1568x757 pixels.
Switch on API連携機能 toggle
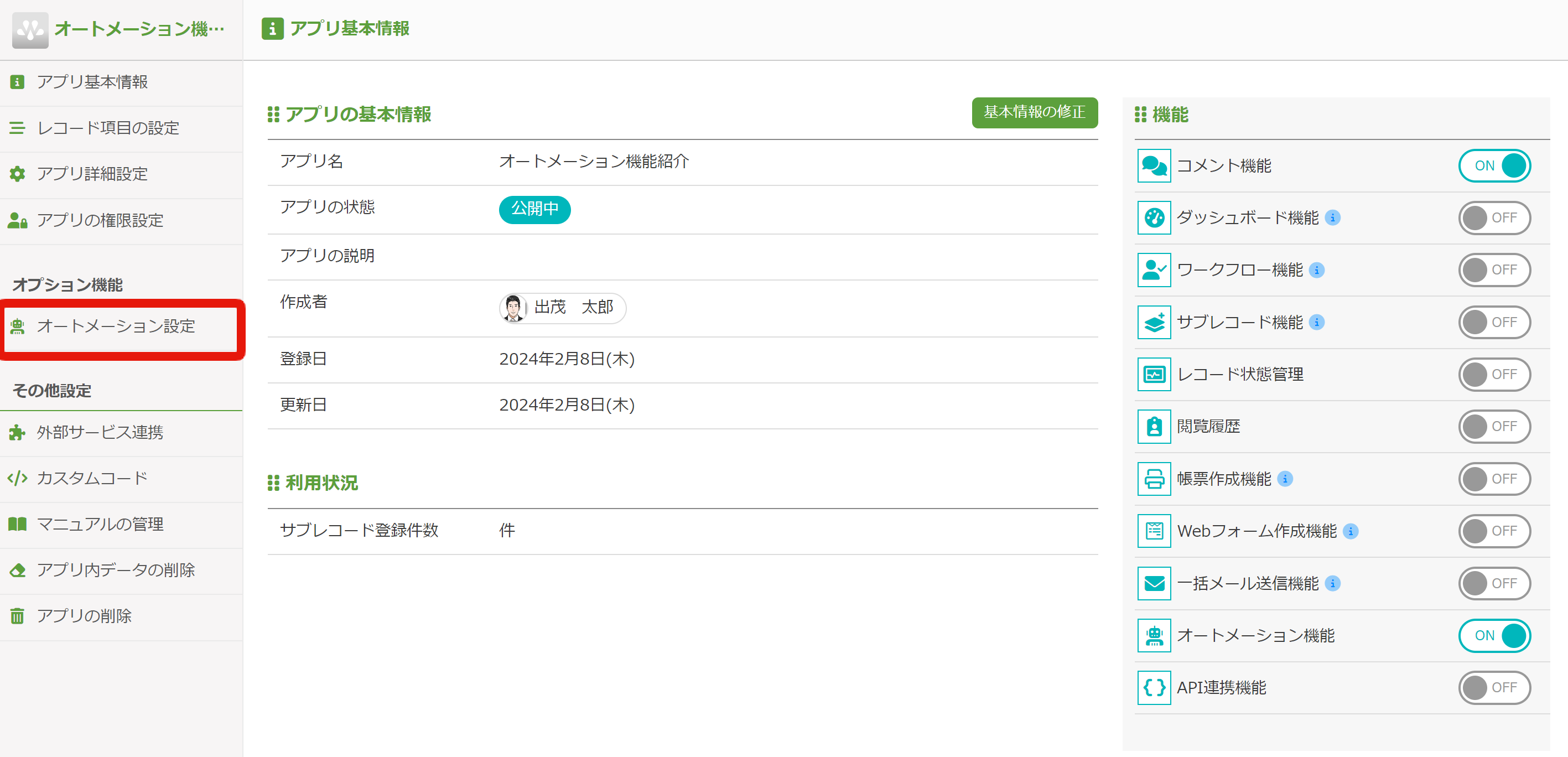[x=1494, y=688]
